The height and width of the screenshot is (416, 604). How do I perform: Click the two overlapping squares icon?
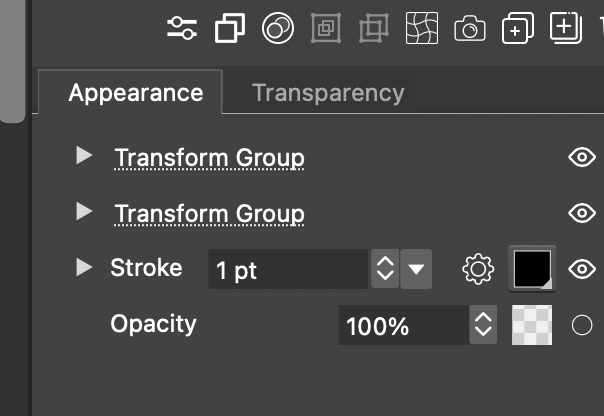(229, 29)
